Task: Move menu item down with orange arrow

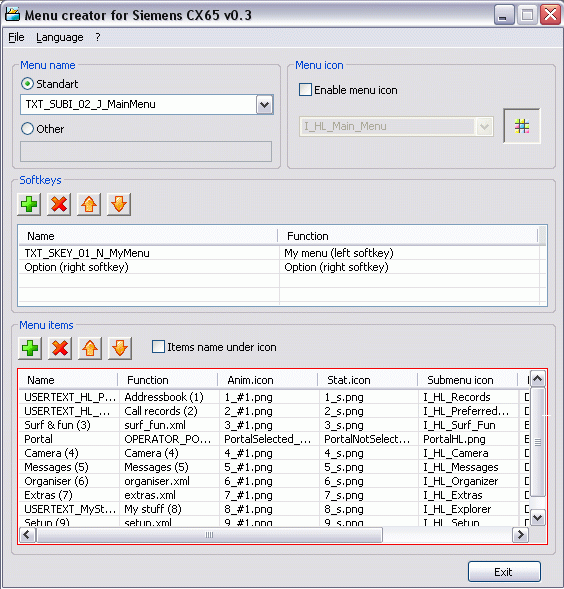Action: (x=120, y=348)
